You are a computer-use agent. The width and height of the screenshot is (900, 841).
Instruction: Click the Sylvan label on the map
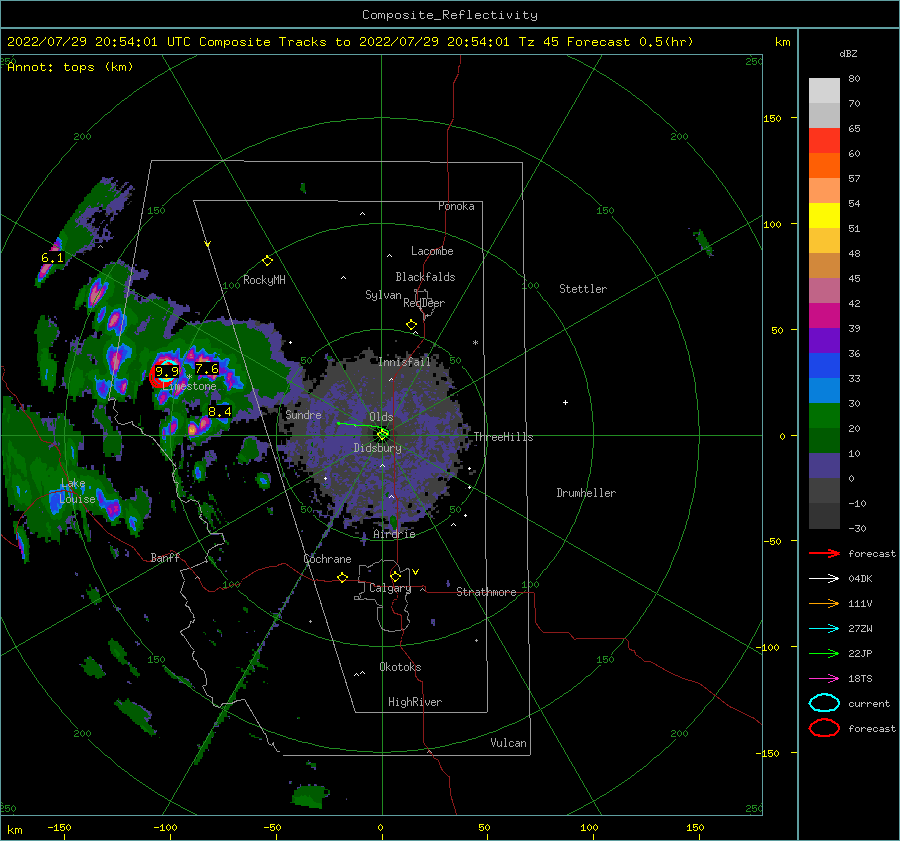point(383,295)
